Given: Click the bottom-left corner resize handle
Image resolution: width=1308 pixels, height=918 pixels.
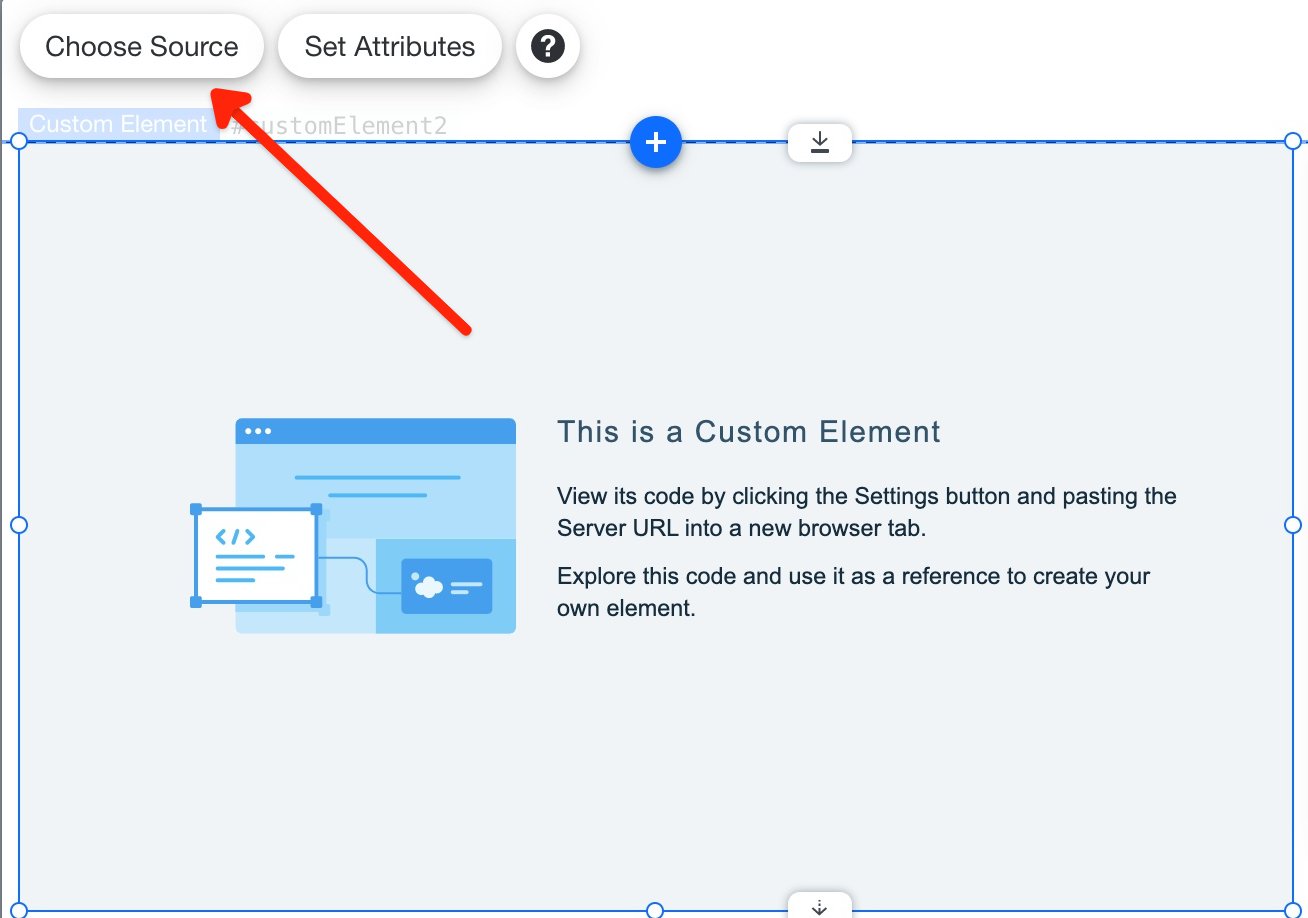Looking at the screenshot, I should [x=18, y=910].
